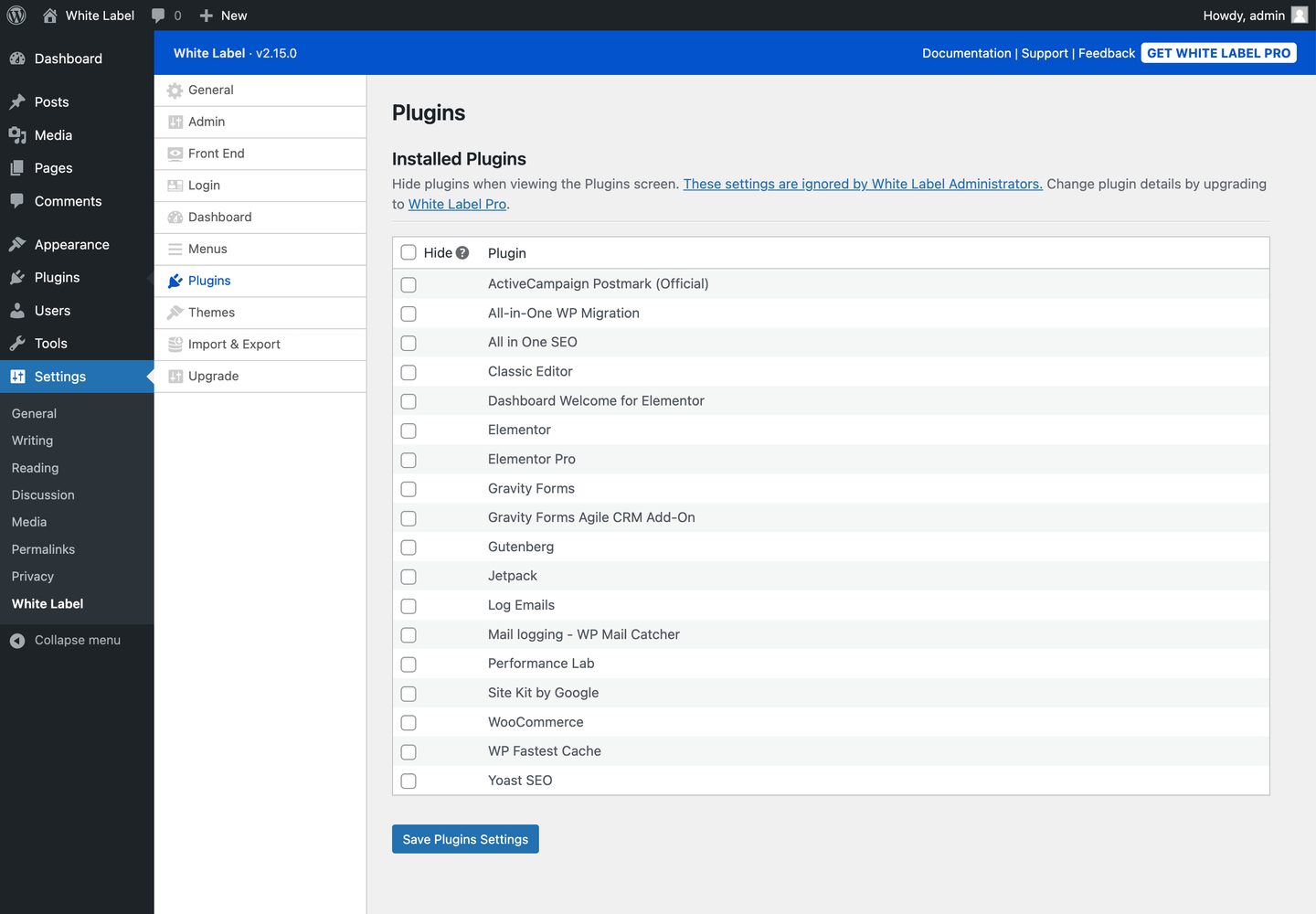The width and height of the screenshot is (1316, 914).
Task: Click the Appearance brush icon
Action: point(17,245)
